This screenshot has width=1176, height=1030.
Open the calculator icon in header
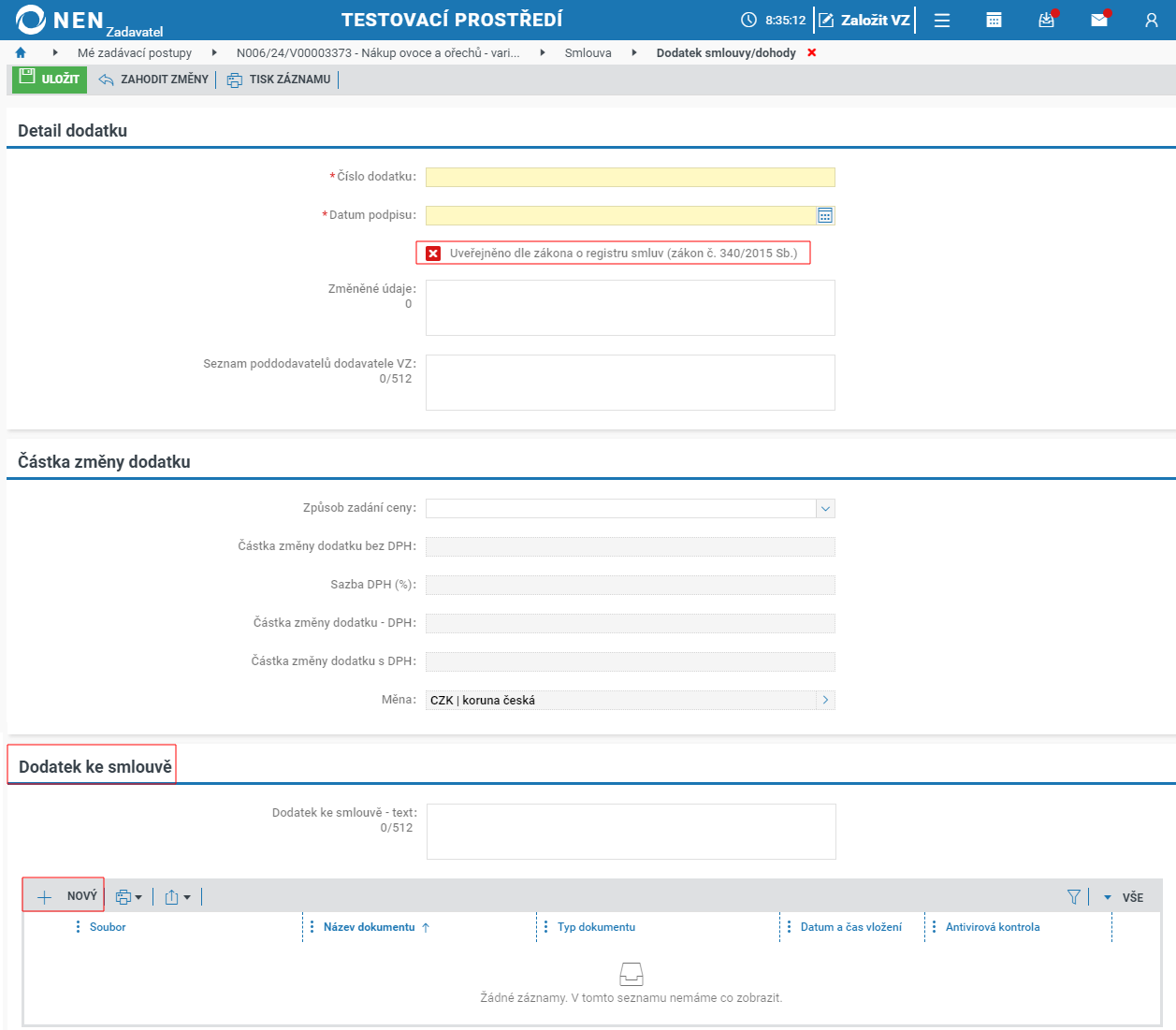(995, 20)
